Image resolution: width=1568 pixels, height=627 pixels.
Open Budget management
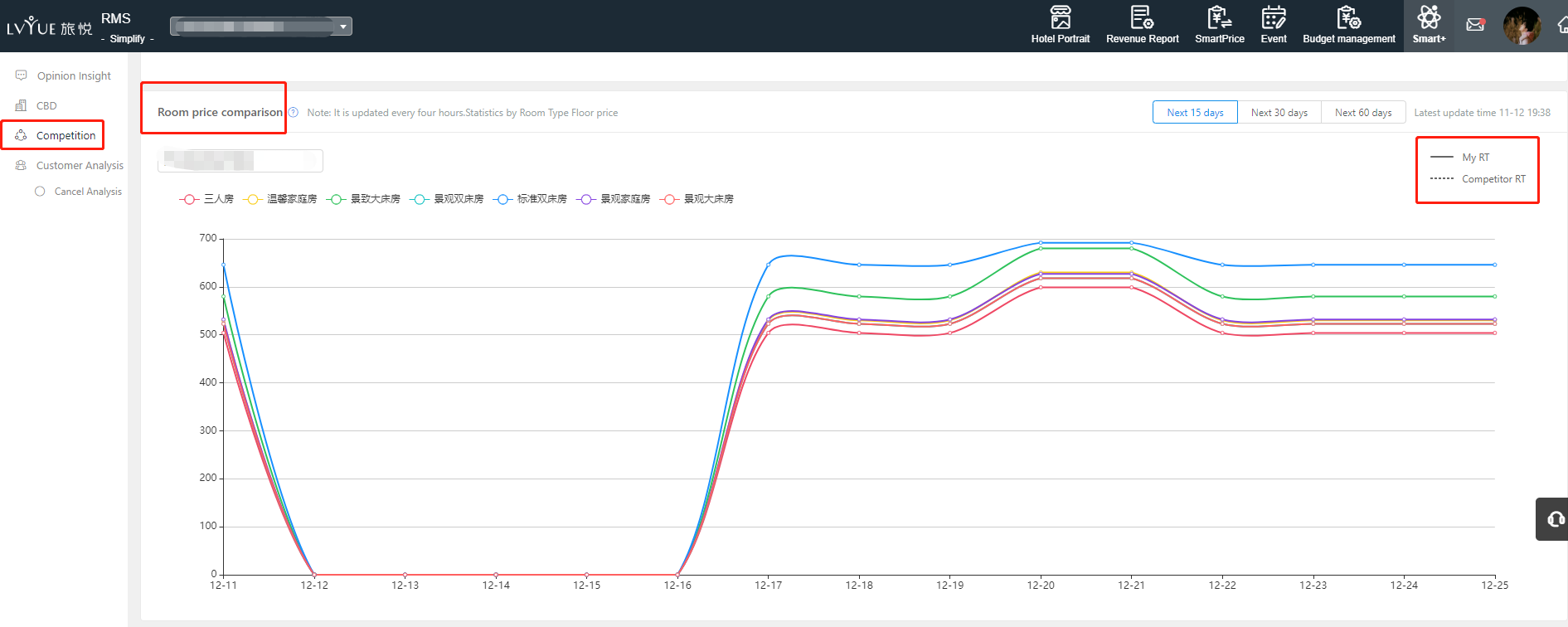point(1348,26)
